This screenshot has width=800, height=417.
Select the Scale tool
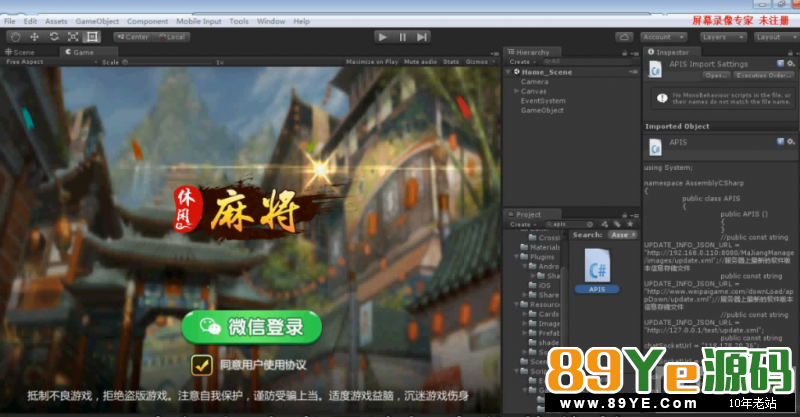coord(73,37)
